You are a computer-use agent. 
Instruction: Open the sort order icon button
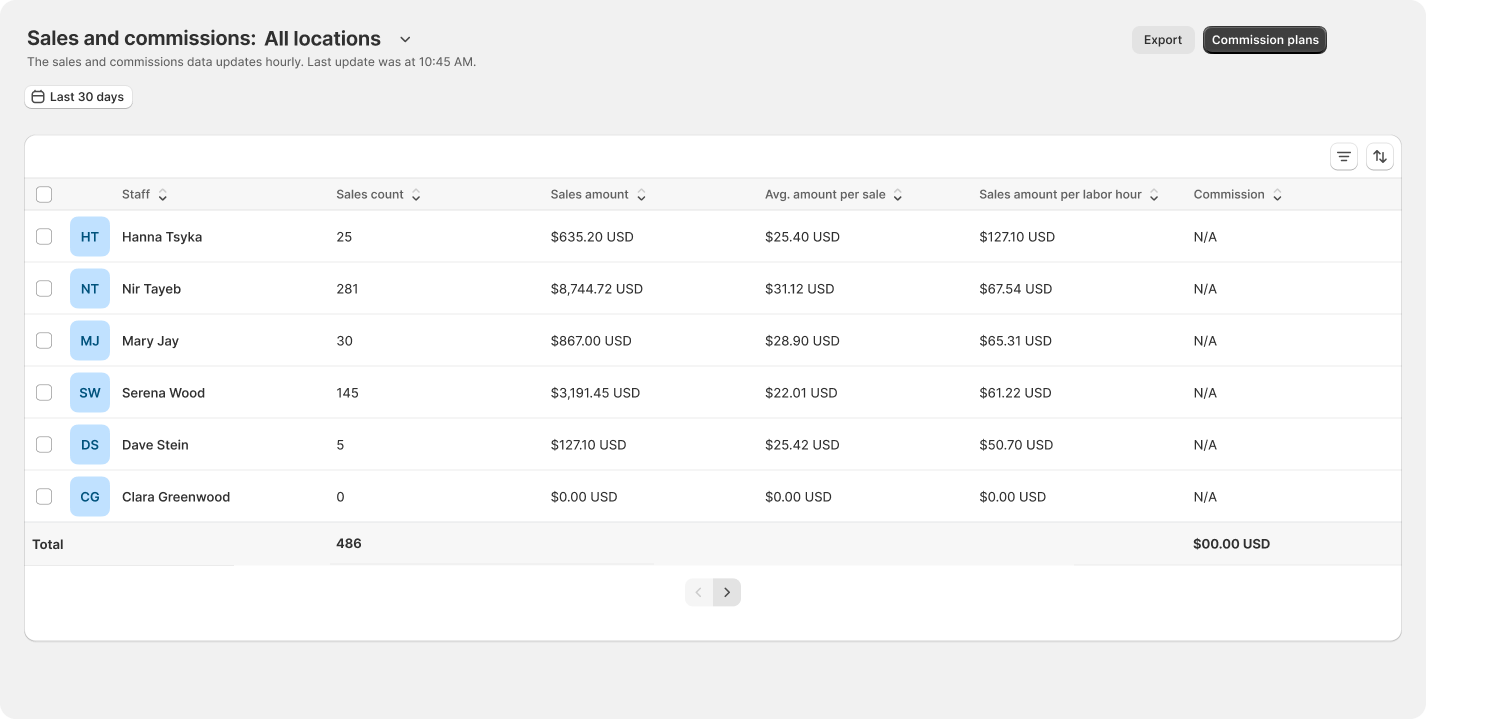click(1380, 157)
